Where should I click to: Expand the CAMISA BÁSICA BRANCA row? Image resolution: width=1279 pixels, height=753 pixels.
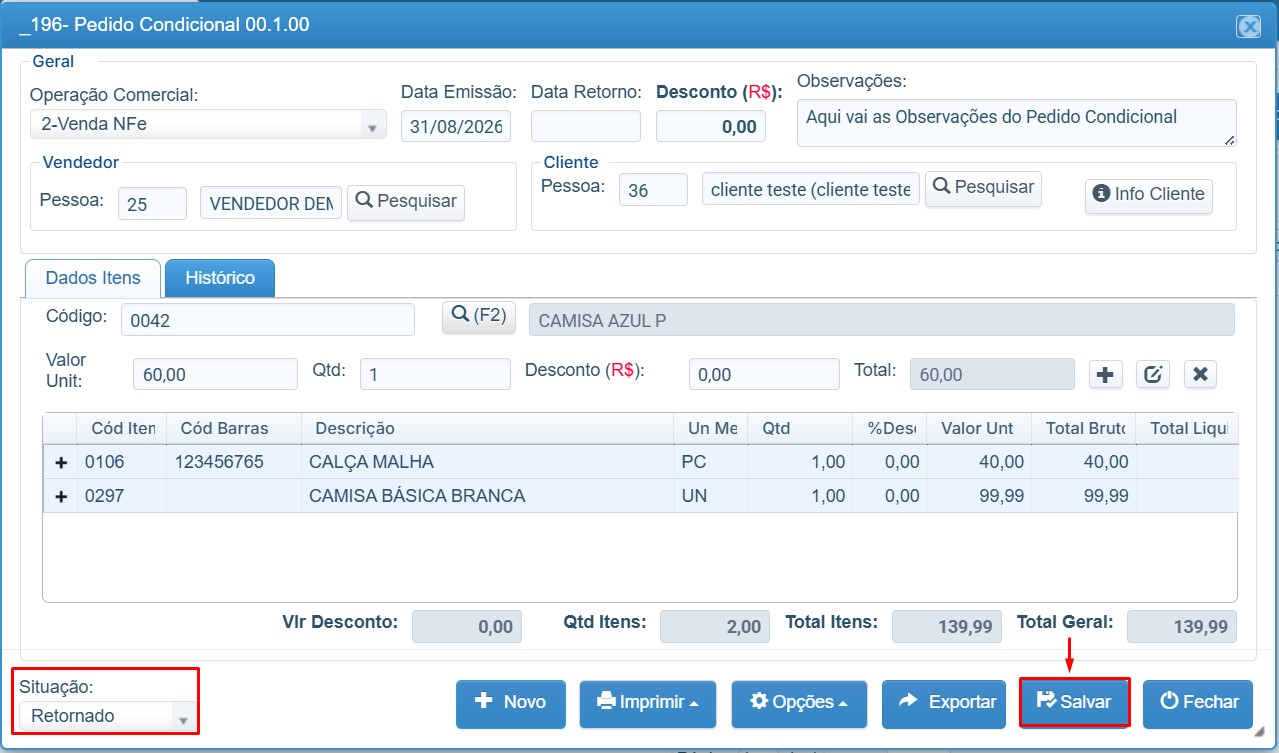[x=60, y=496]
